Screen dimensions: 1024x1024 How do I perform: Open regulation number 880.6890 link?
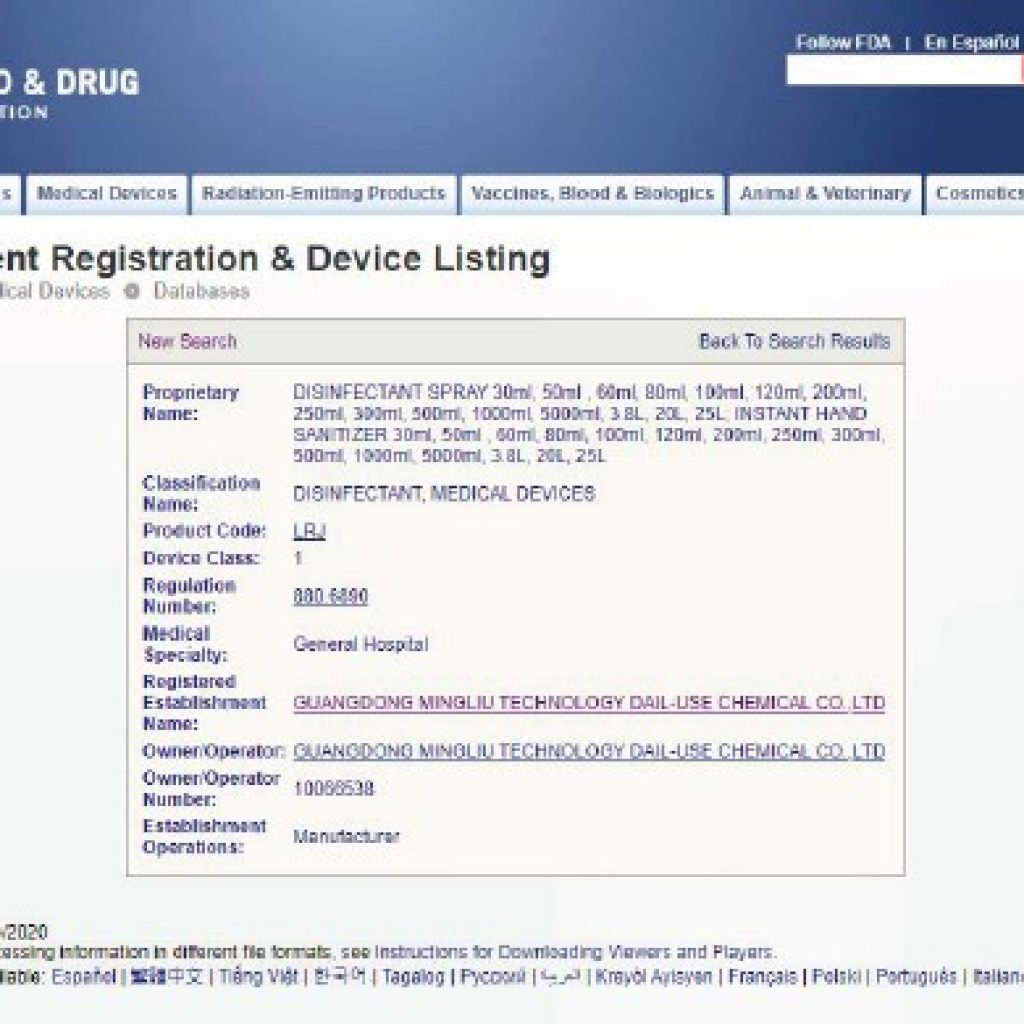coord(330,596)
